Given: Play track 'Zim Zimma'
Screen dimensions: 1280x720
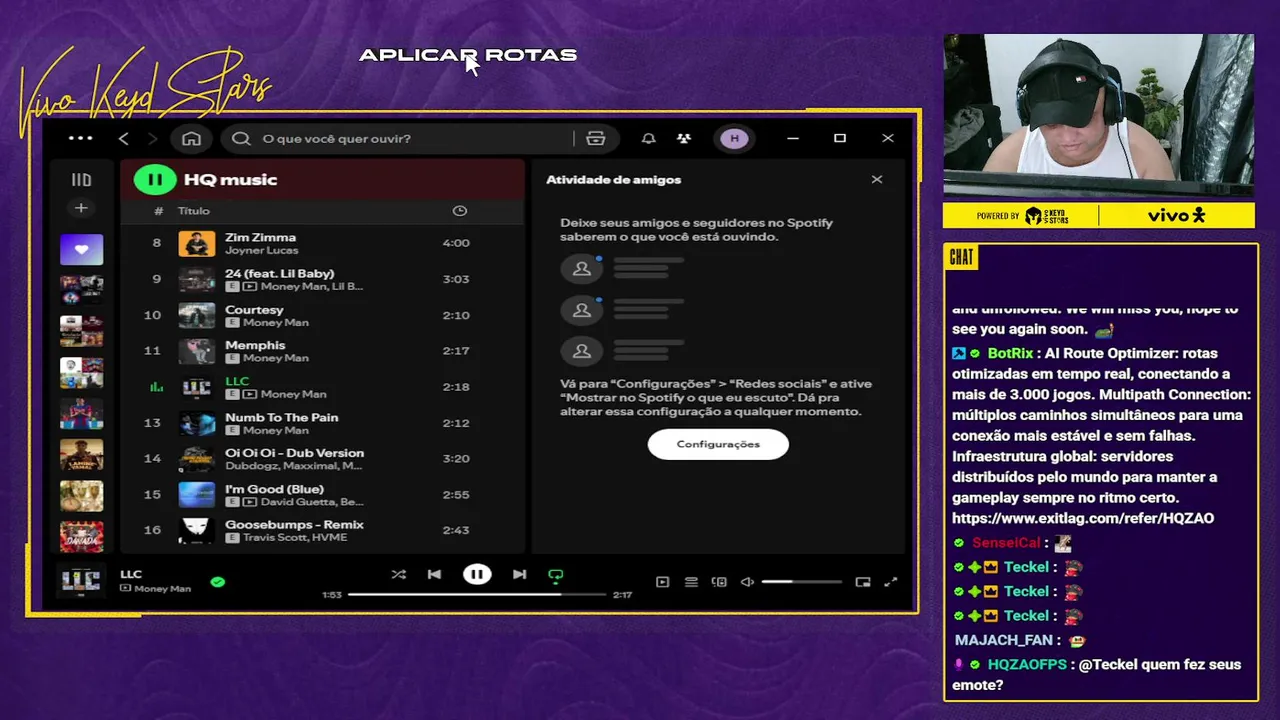Looking at the screenshot, I should (x=260, y=237).
